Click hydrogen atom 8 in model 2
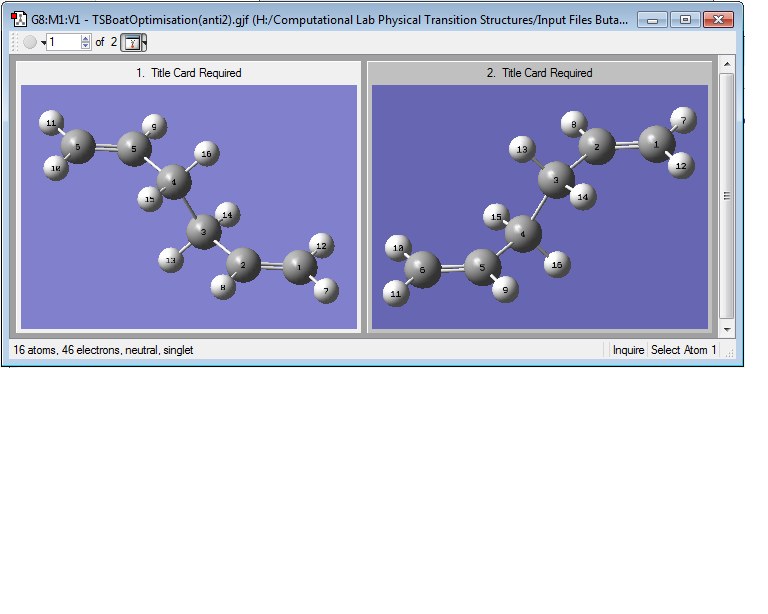The height and width of the screenshot is (614, 768). (574, 124)
